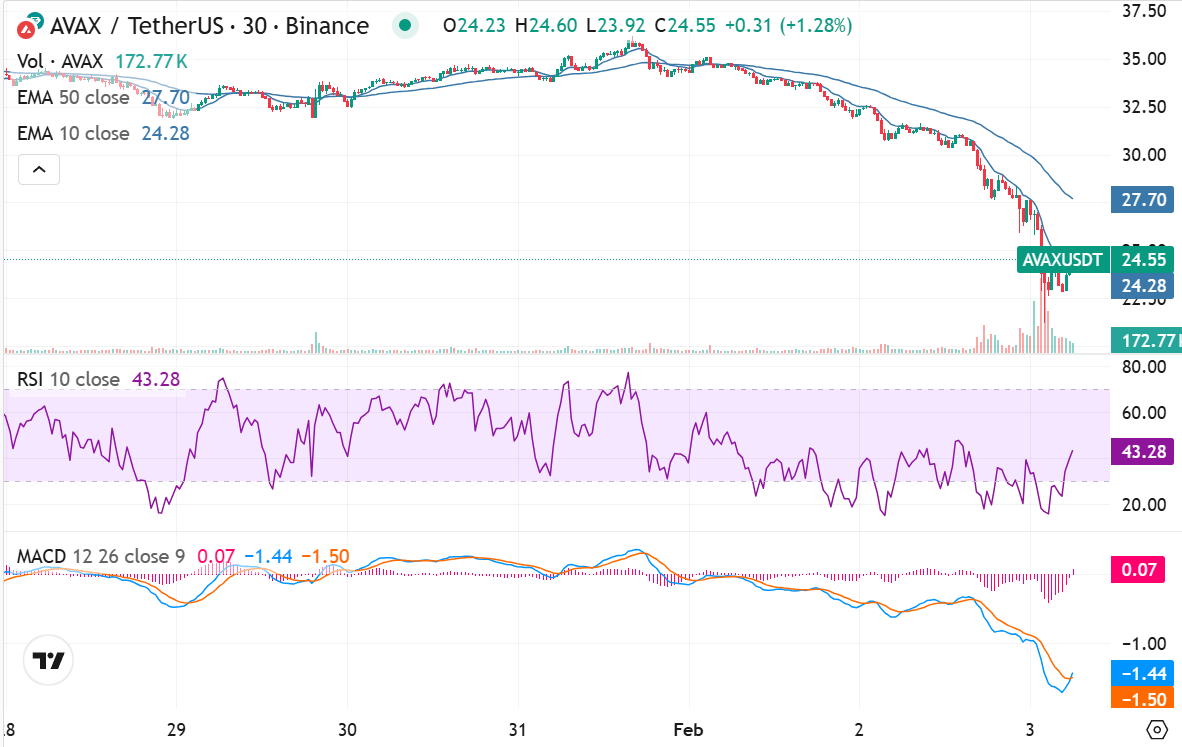The image size is (1182, 747).
Task: Click the 32.50 price axis level
Action: pyautogui.click(x=1144, y=107)
